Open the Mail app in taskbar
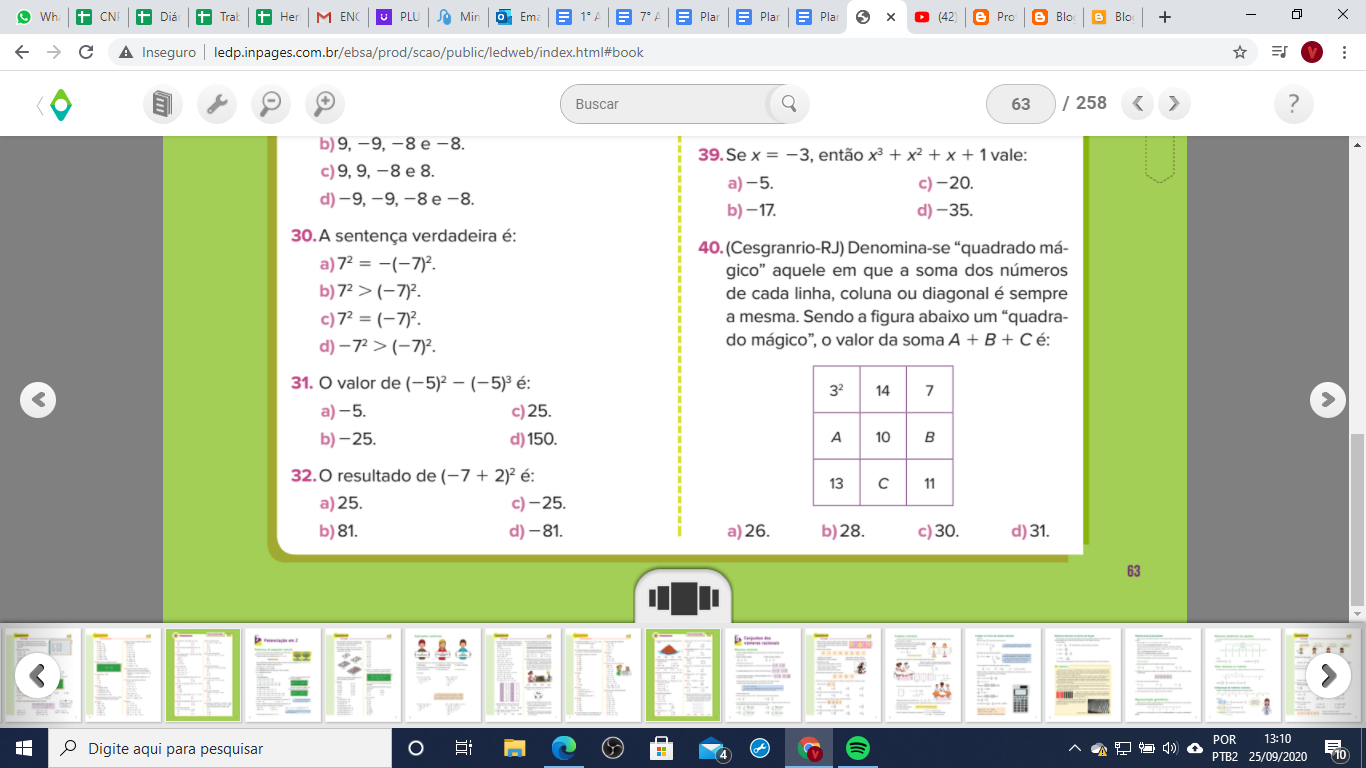Image resolution: width=1366 pixels, height=768 pixels. point(712,748)
